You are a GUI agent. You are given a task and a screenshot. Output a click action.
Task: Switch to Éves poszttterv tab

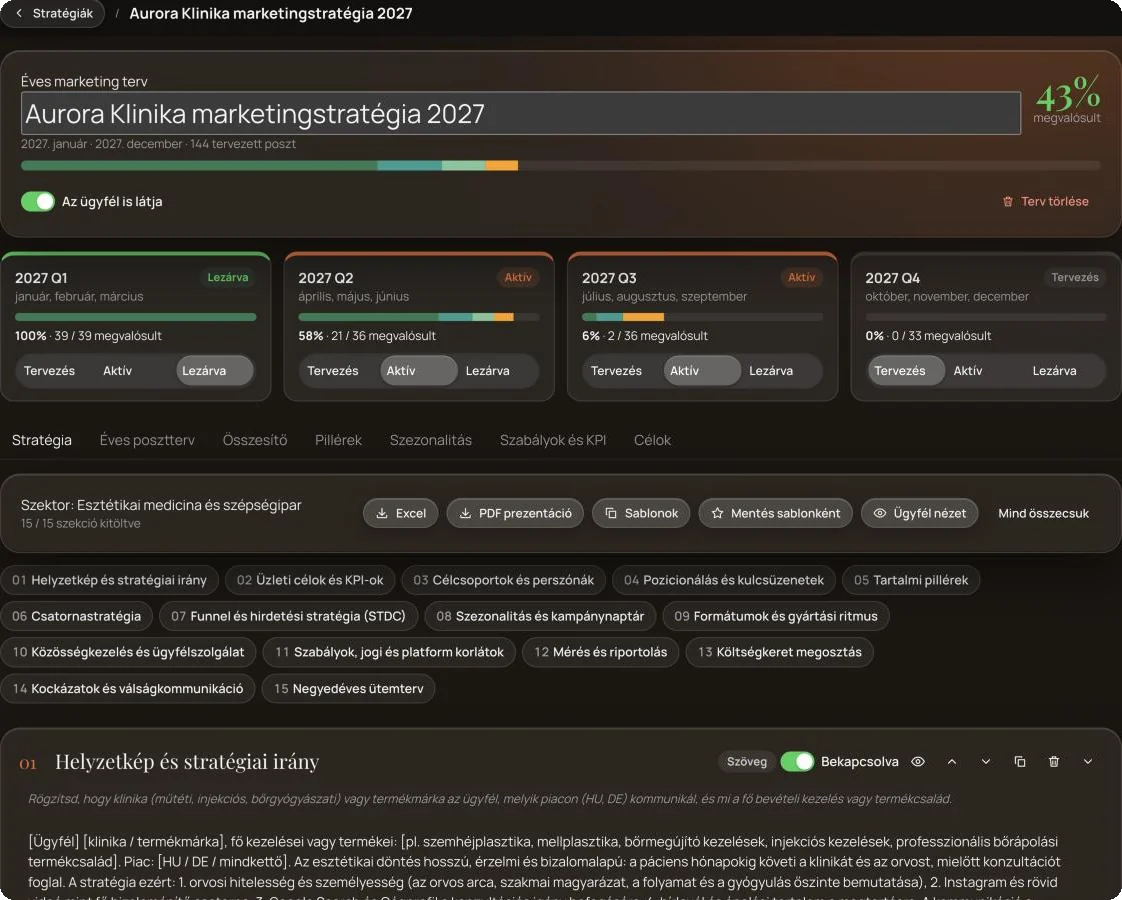(147, 440)
